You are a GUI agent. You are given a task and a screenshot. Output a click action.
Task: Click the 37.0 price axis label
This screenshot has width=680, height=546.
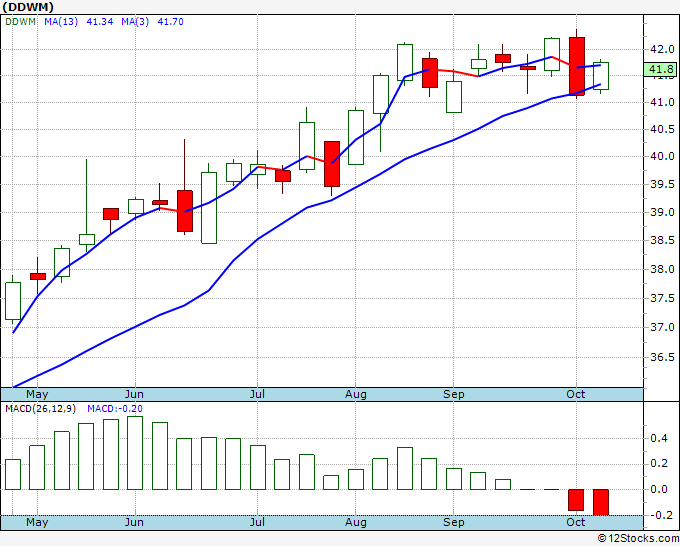pos(662,327)
